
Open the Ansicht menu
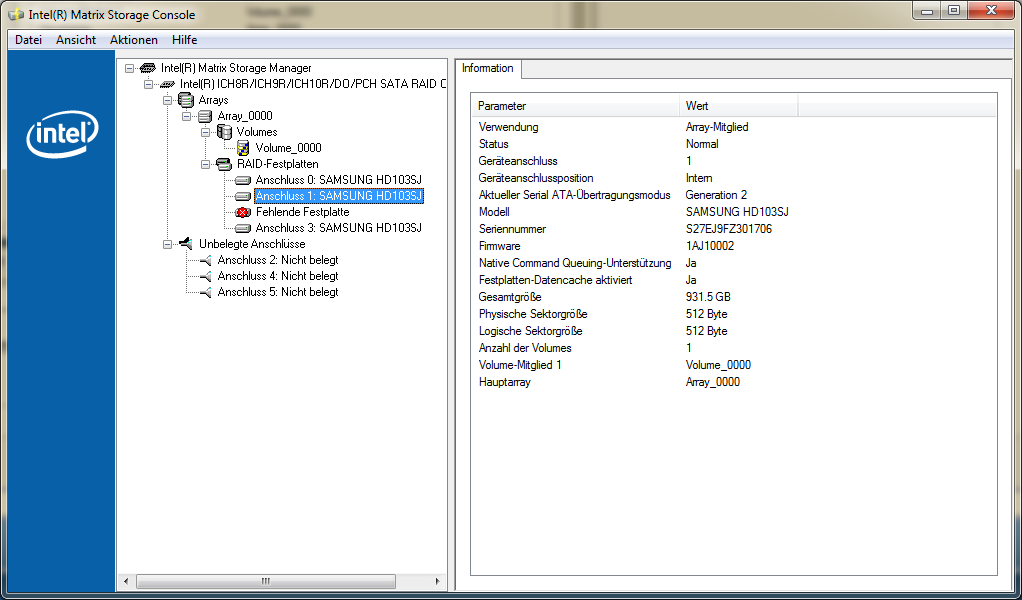(76, 40)
